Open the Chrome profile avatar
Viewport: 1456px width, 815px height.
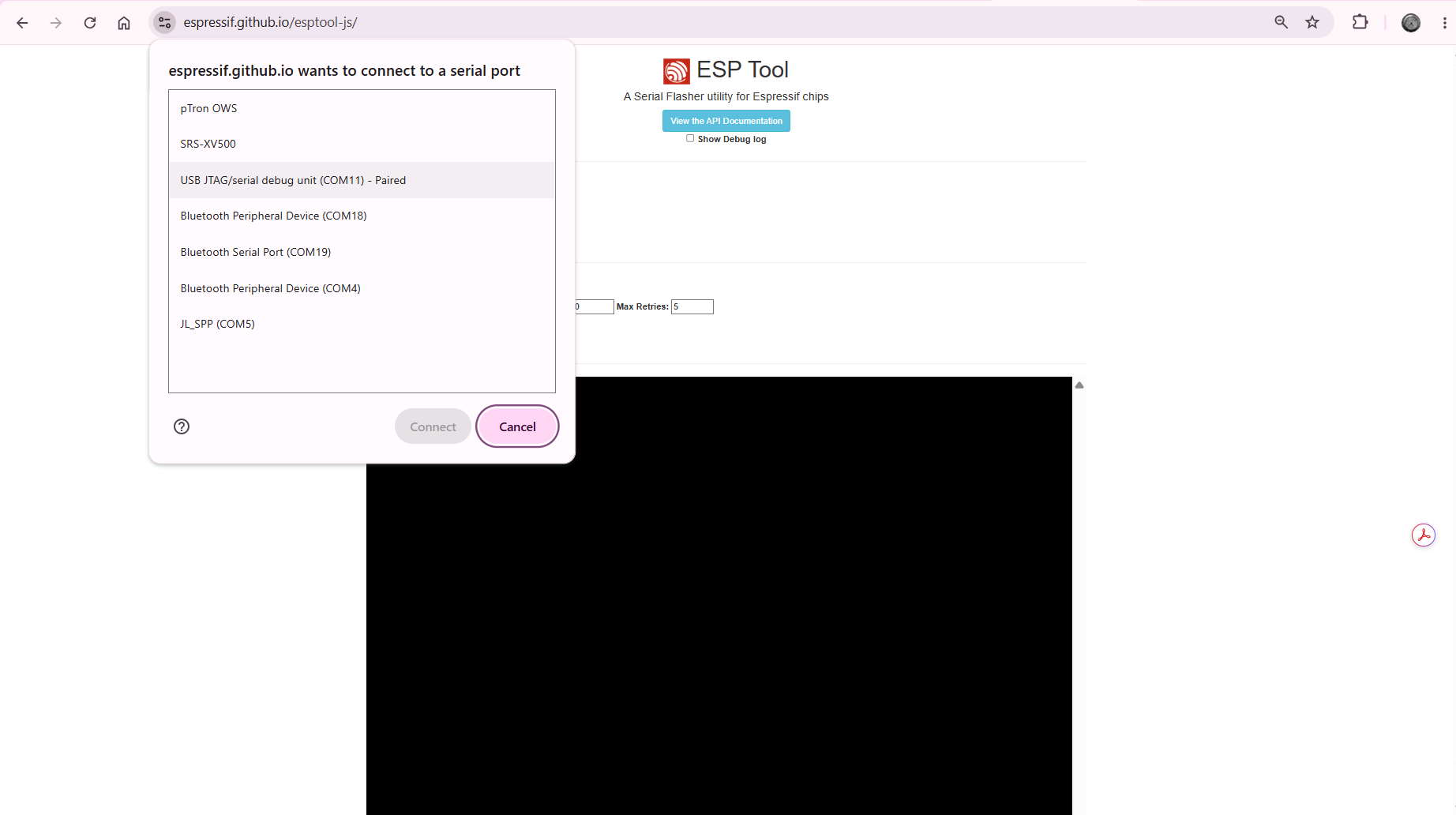point(1411,23)
